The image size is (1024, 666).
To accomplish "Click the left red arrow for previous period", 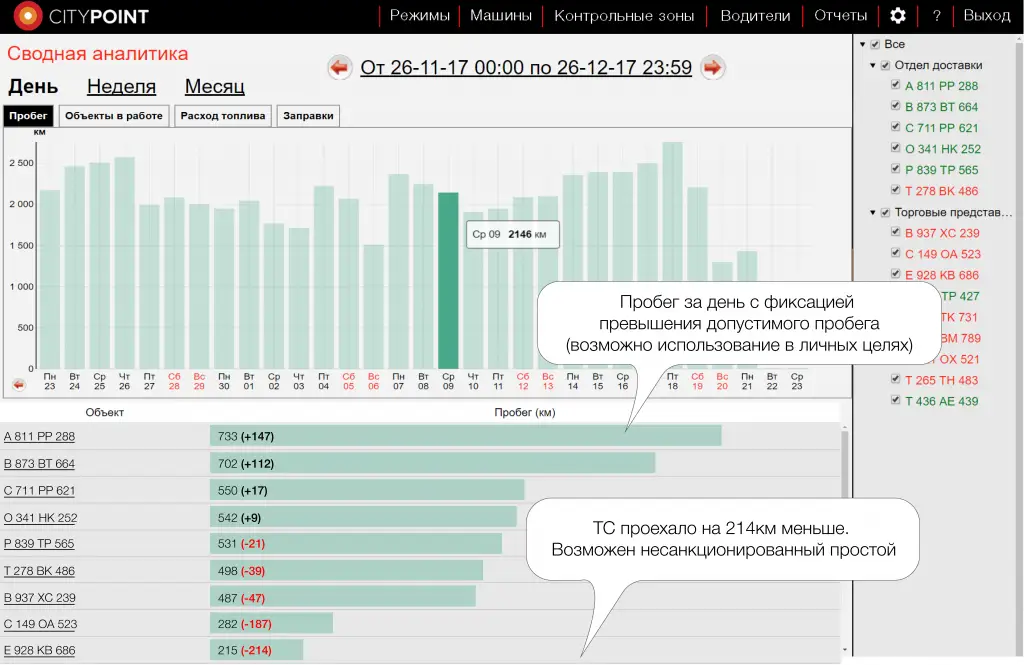I will (x=341, y=68).
